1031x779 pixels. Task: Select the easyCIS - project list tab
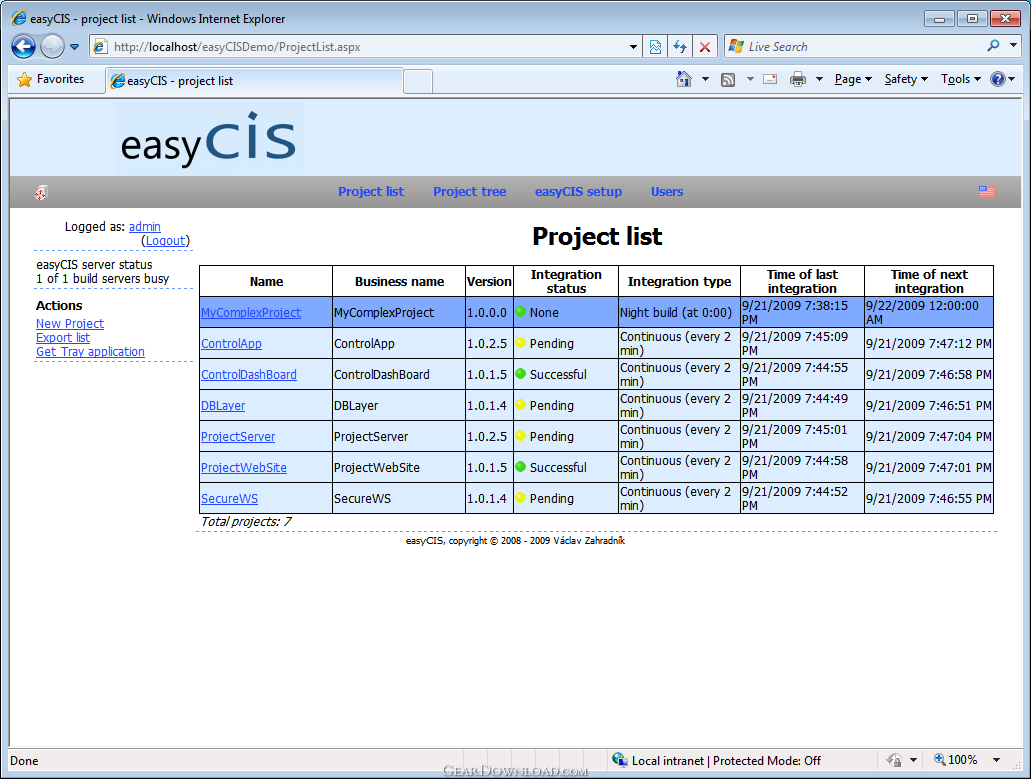pyautogui.click(x=254, y=81)
